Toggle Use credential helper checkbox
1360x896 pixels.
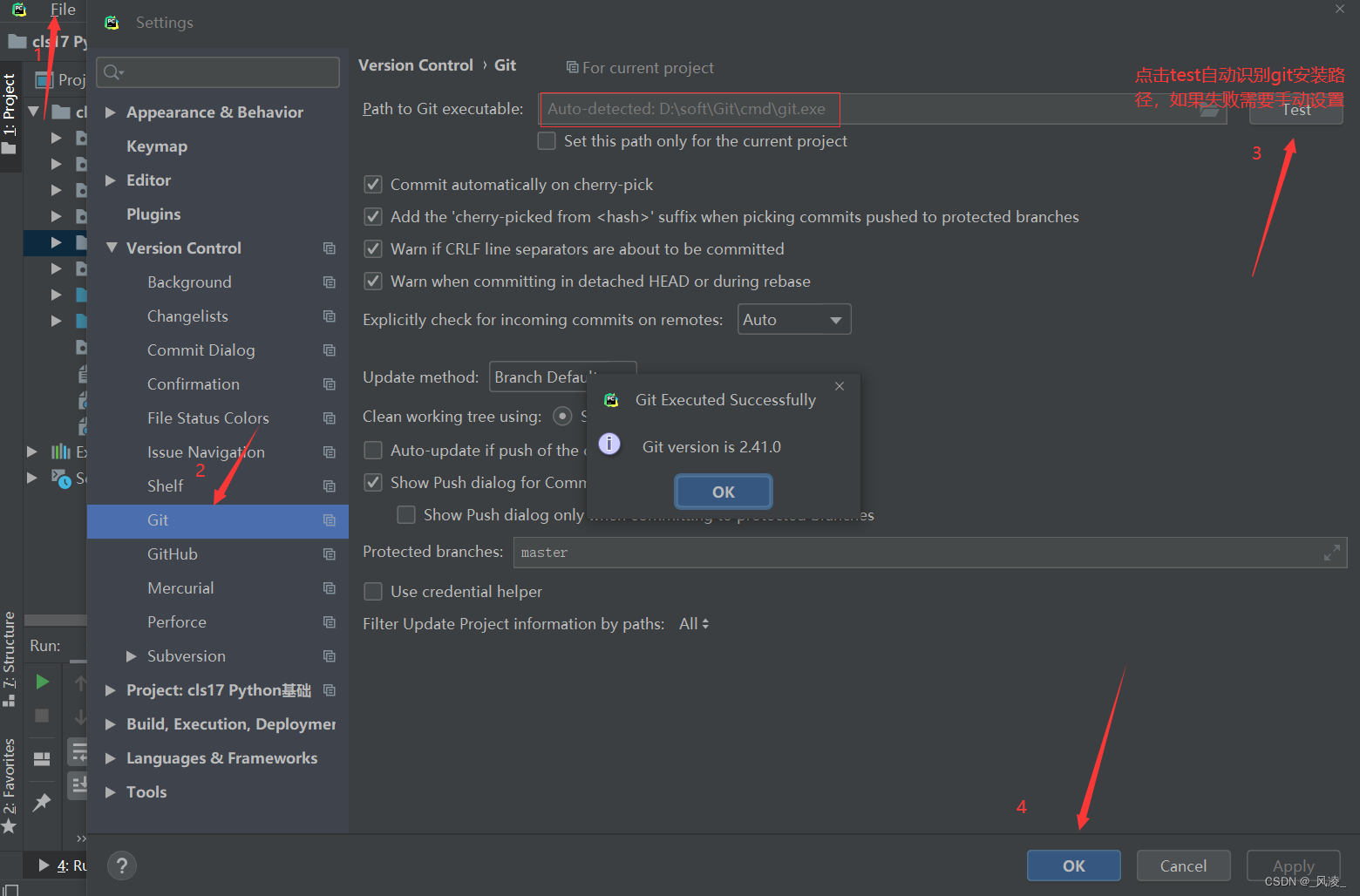(x=373, y=592)
